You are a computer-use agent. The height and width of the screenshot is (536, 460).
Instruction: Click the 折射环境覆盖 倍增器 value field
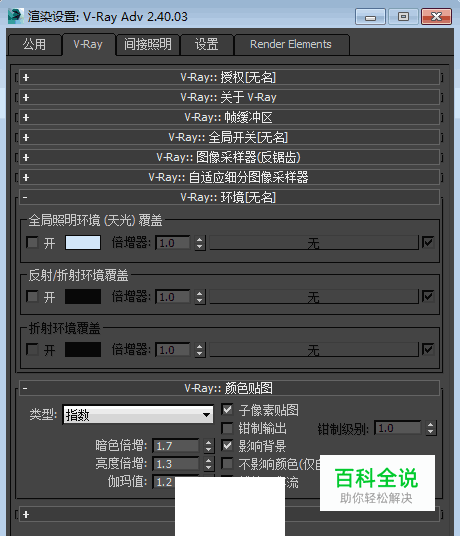(x=173, y=350)
